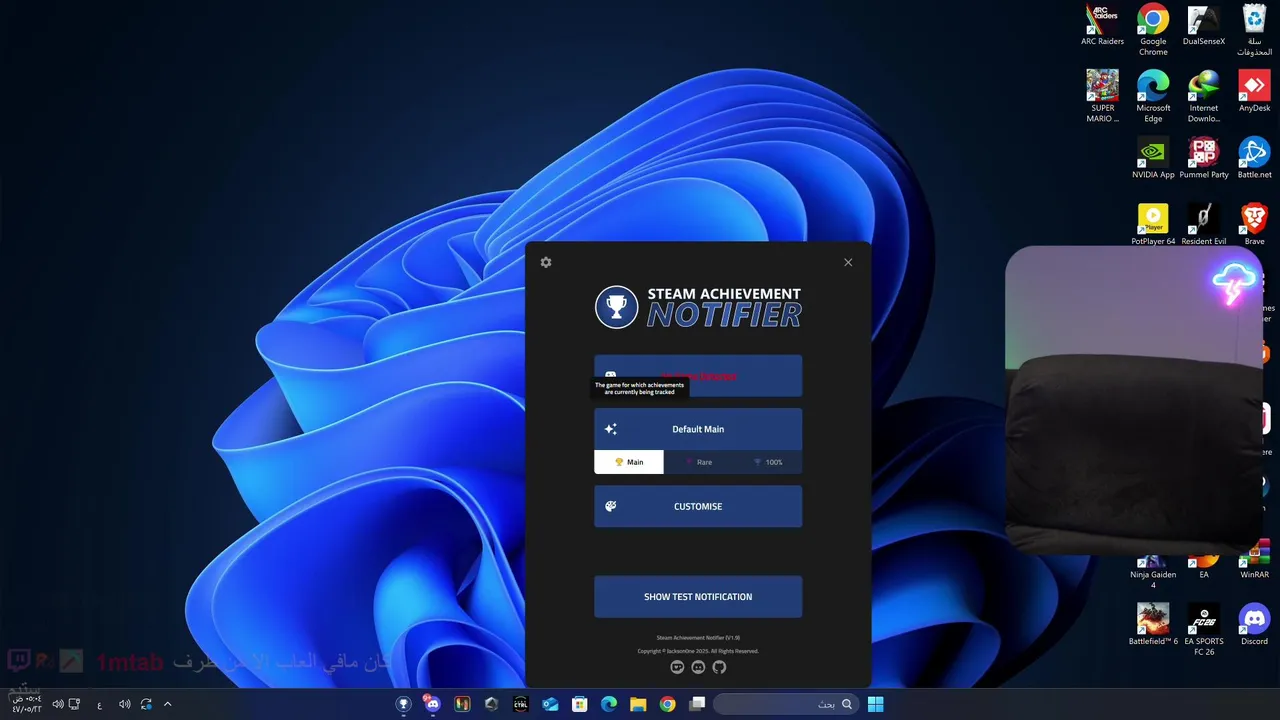Open Task View from taskbar
1280x720 pixels.
[x=697, y=704]
